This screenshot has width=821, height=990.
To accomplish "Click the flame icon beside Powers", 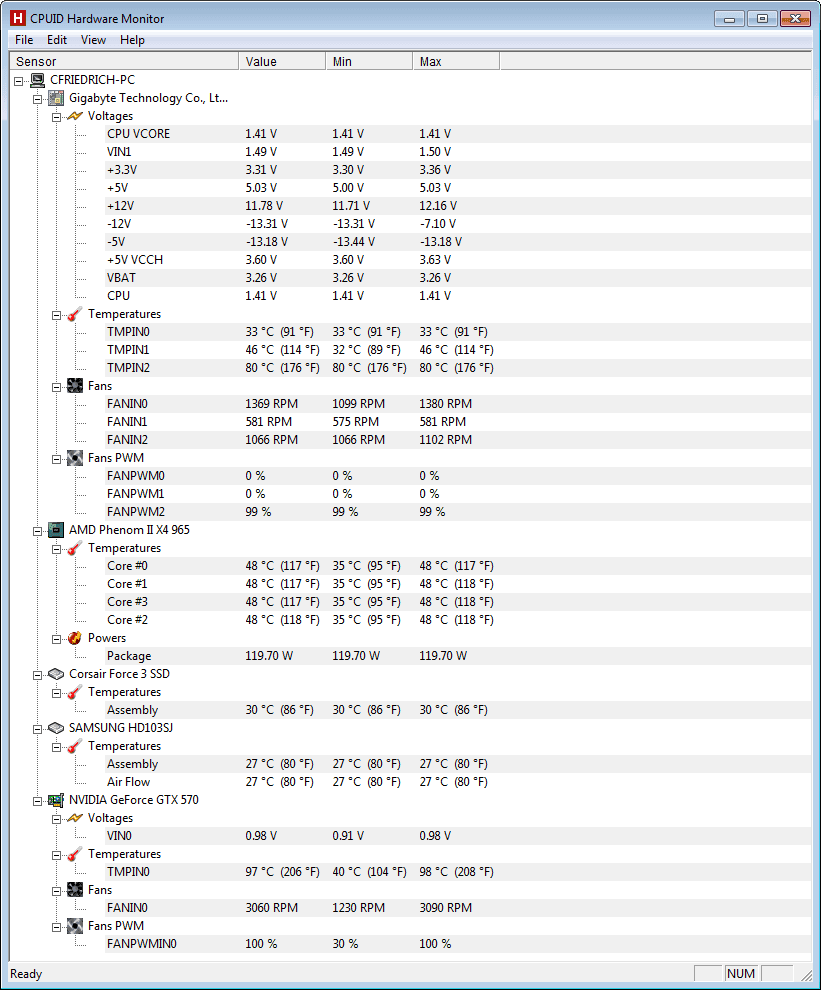I will coord(75,638).
